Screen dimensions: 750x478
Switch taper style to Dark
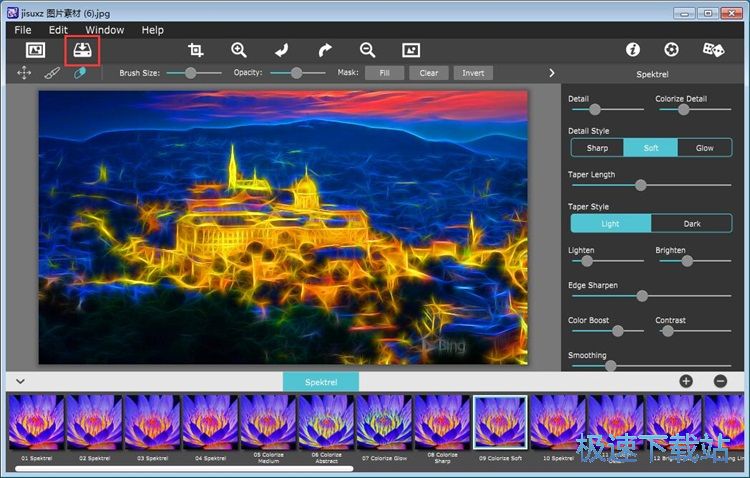point(691,223)
